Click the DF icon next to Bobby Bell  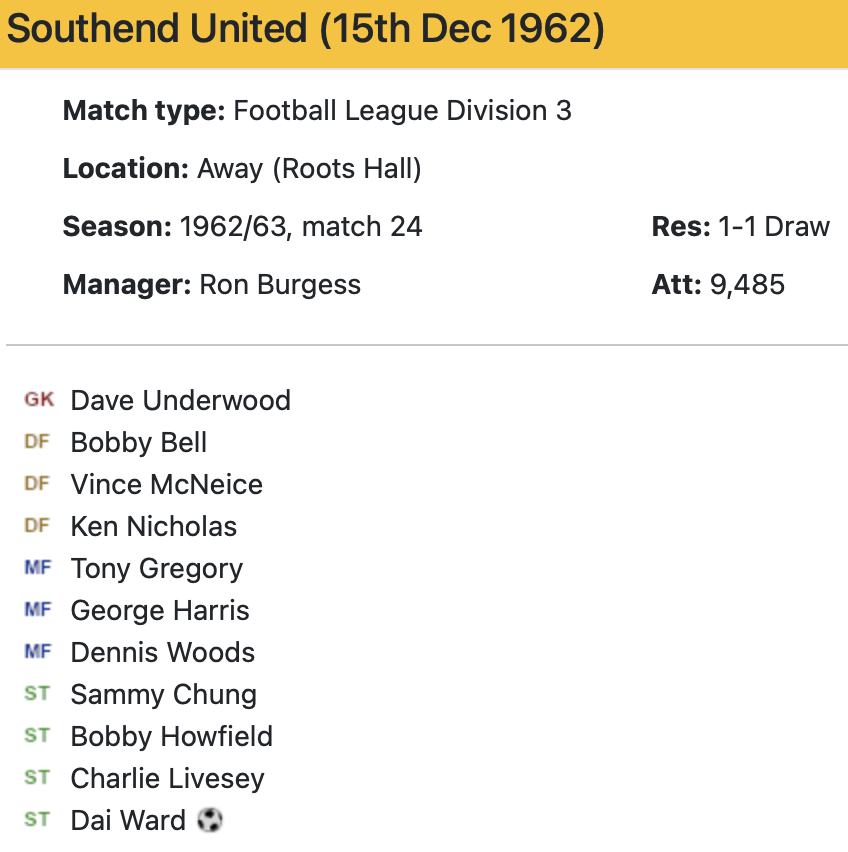click(x=37, y=442)
